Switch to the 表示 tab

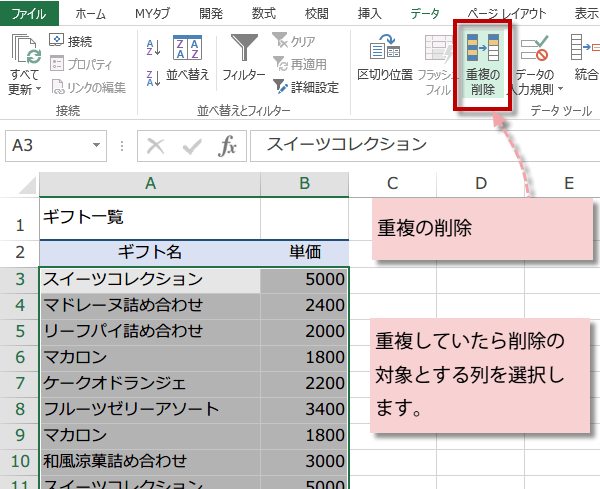point(586,14)
